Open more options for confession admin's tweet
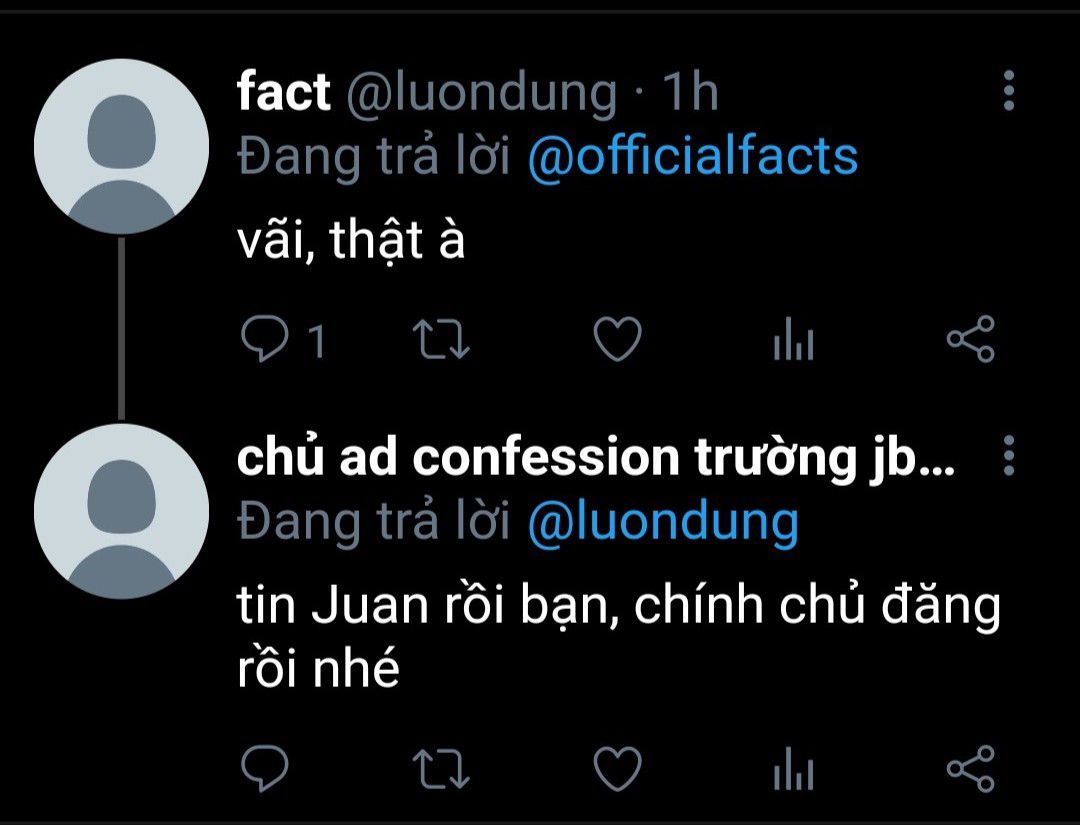 [x=1008, y=455]
